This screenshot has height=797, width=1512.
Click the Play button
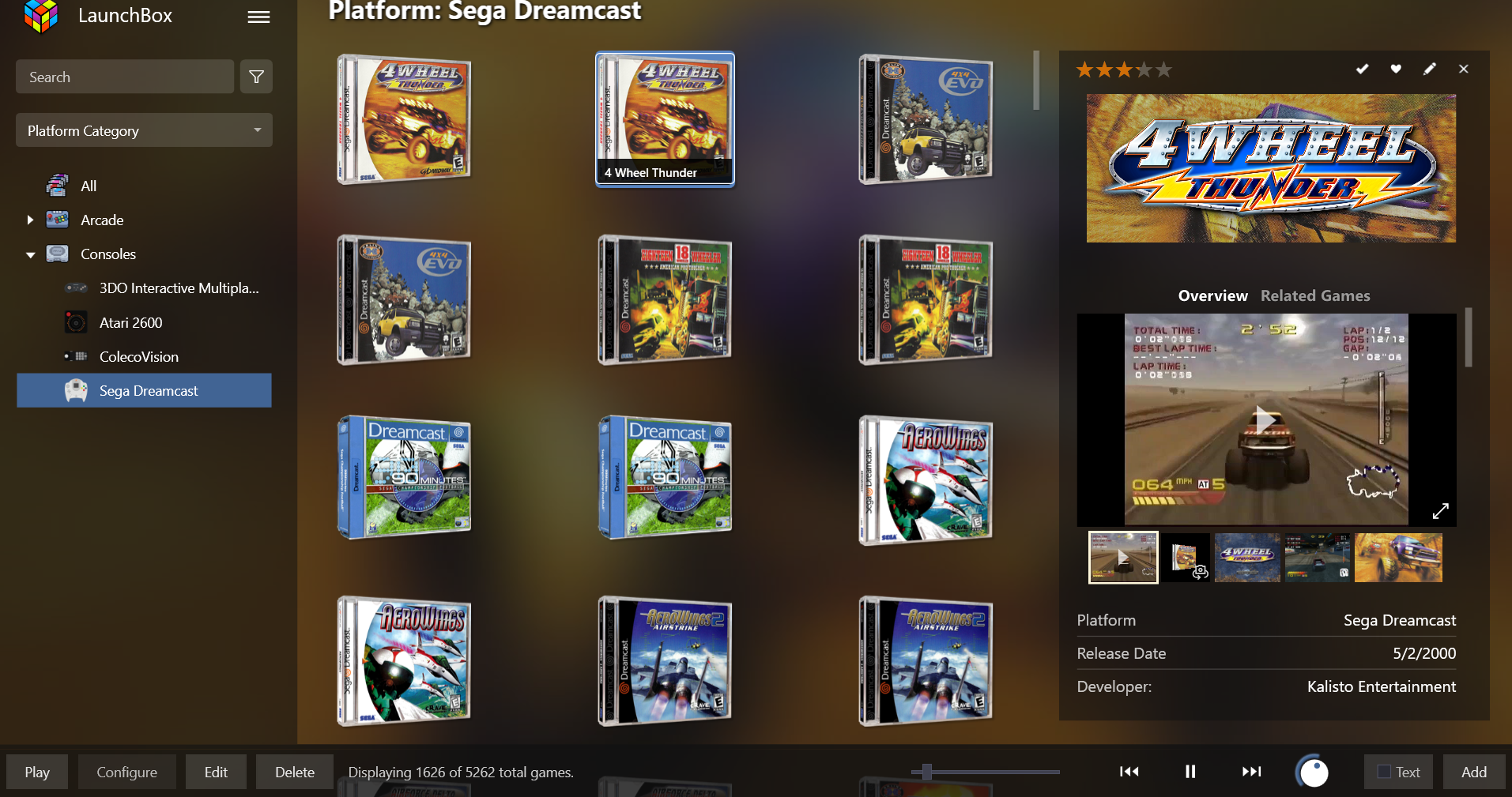tap(37, 772)
